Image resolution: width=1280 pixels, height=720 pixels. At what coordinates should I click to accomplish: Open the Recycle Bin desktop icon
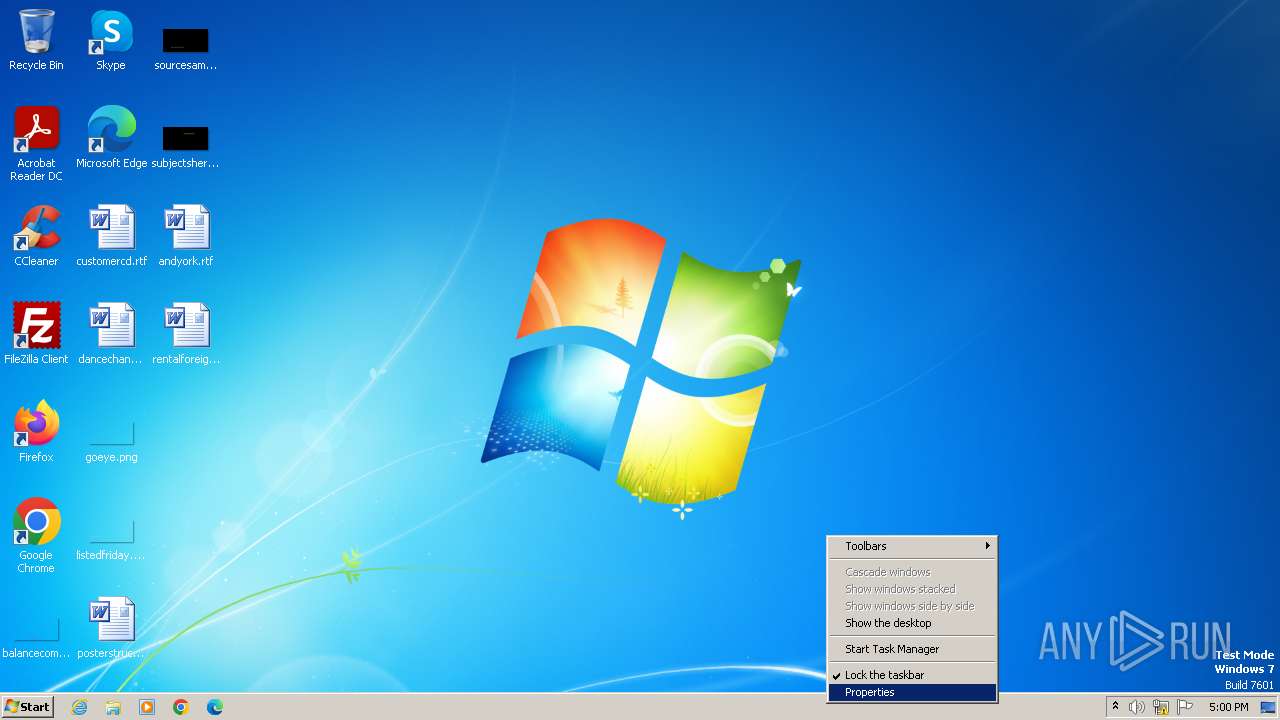click(36, 40)
